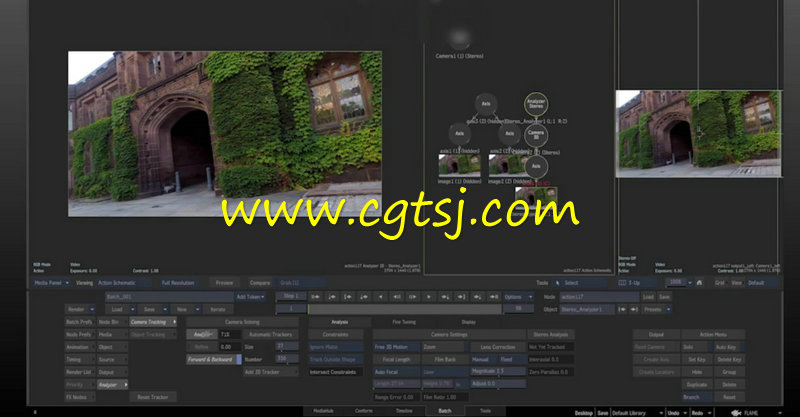Switch to the Timeline tab
This screenshot has width=800, height=417.
pyautogui.click(x=404, y=411)
